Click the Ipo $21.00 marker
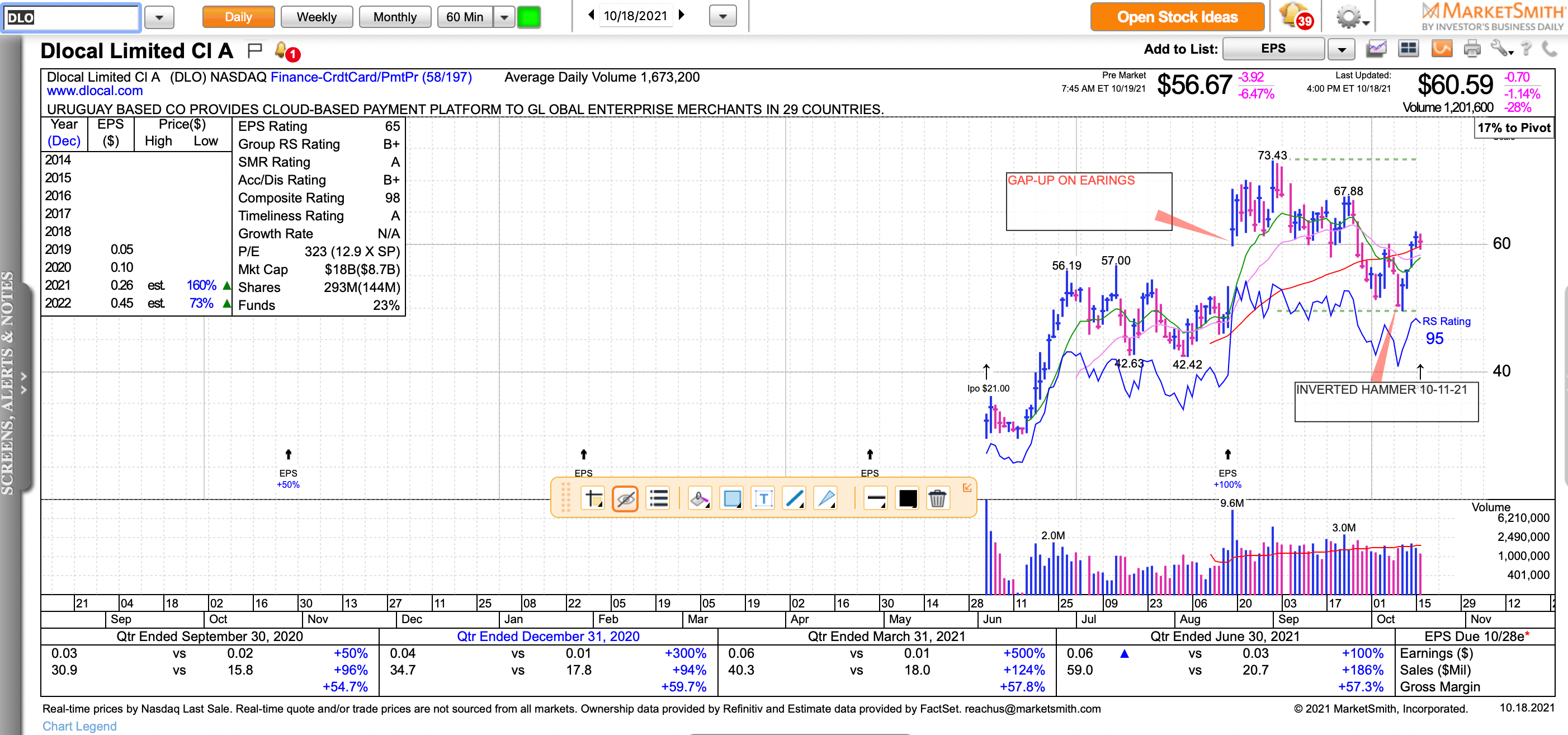The image size is (1568, 735). coord(988,389)
